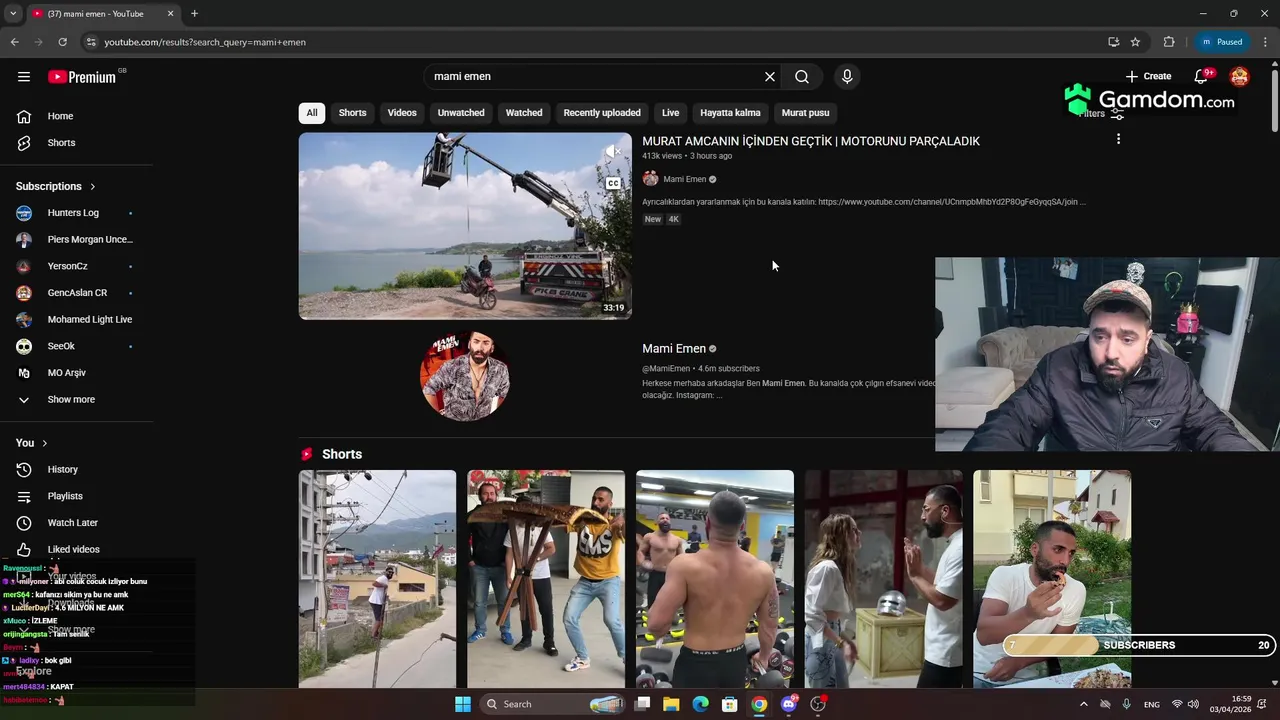Select the All filter chip

coord(312,113)
